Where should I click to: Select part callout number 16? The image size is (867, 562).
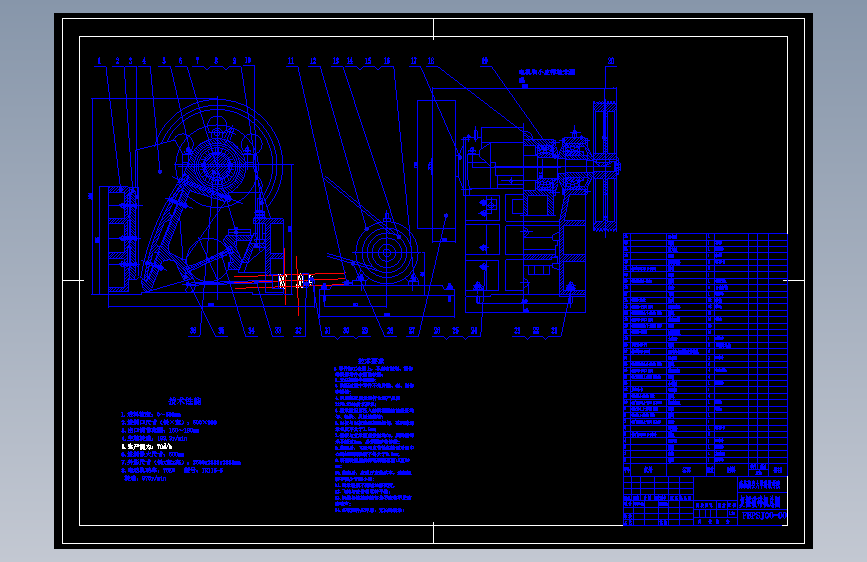pyautogui.click(x=387, y=61)
